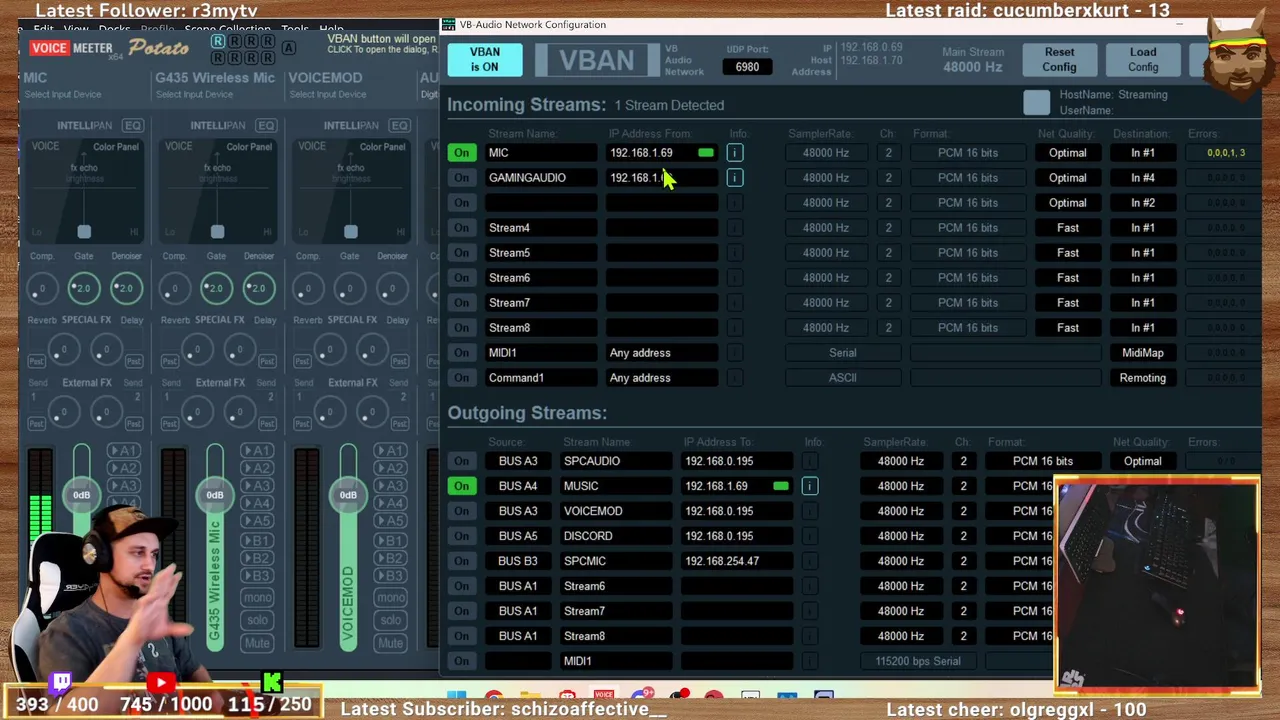Screen dimensions: 1280x720
Task: Click MIC strip Gate knob
Action: click(x=82, y=289)
